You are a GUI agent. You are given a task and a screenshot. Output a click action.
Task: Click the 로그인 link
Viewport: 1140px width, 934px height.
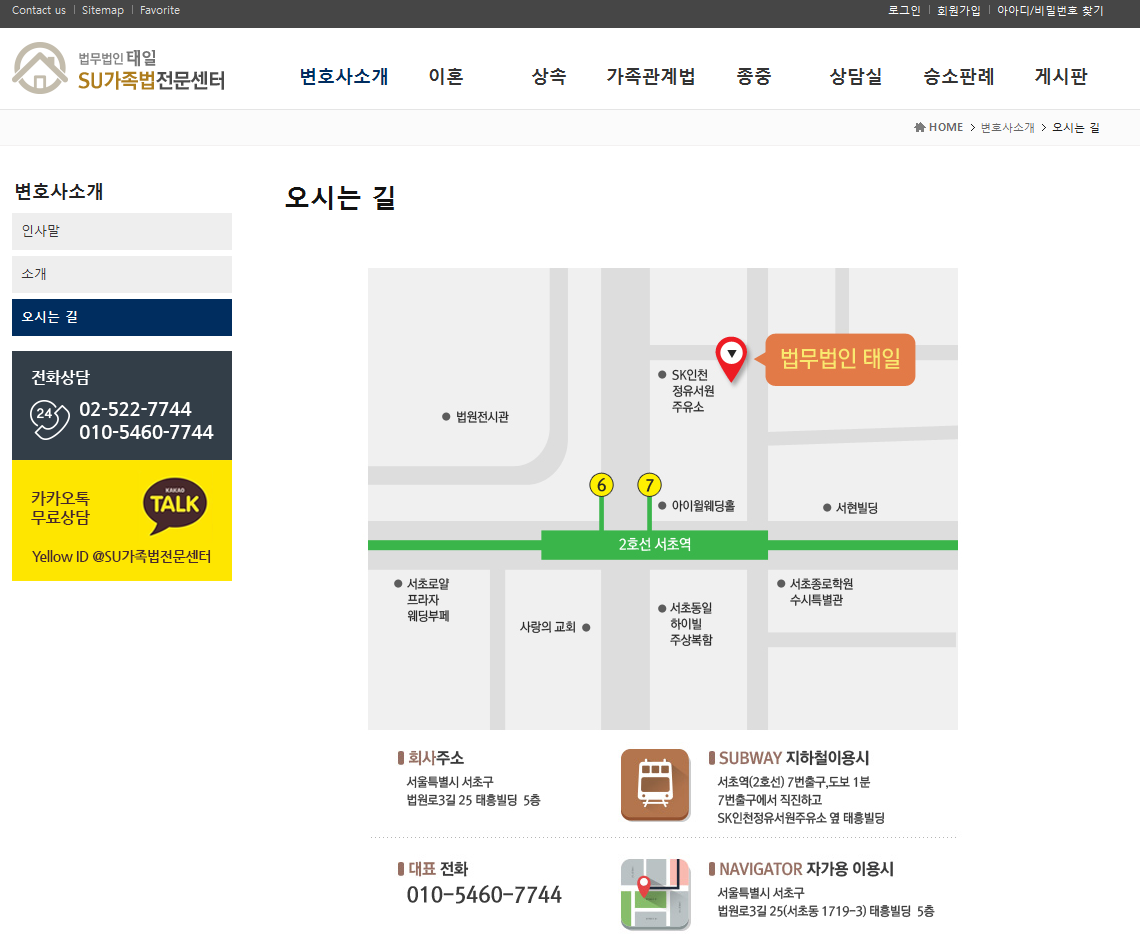(904, 10)
